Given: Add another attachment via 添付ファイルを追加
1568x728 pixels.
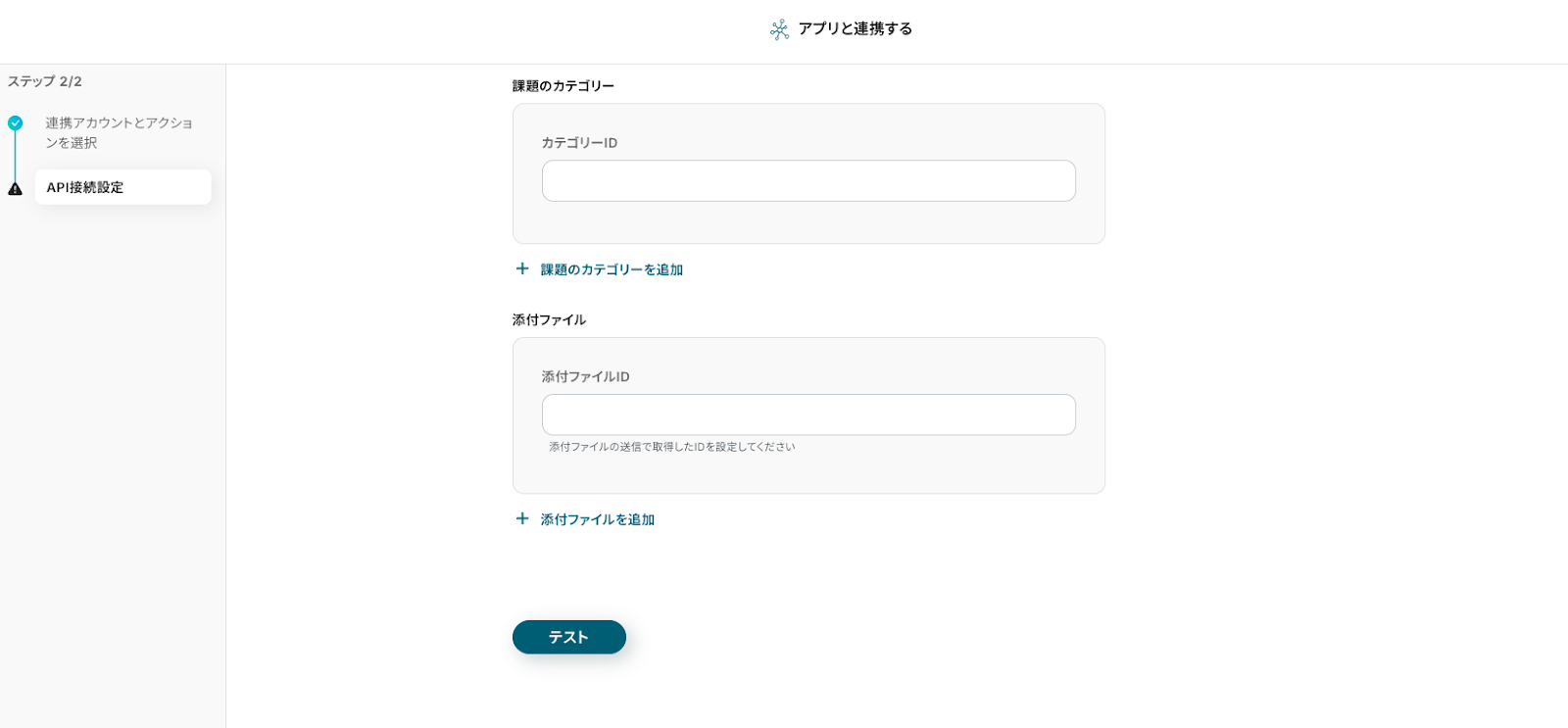Looking at the screenshot, I should [598, 519].
